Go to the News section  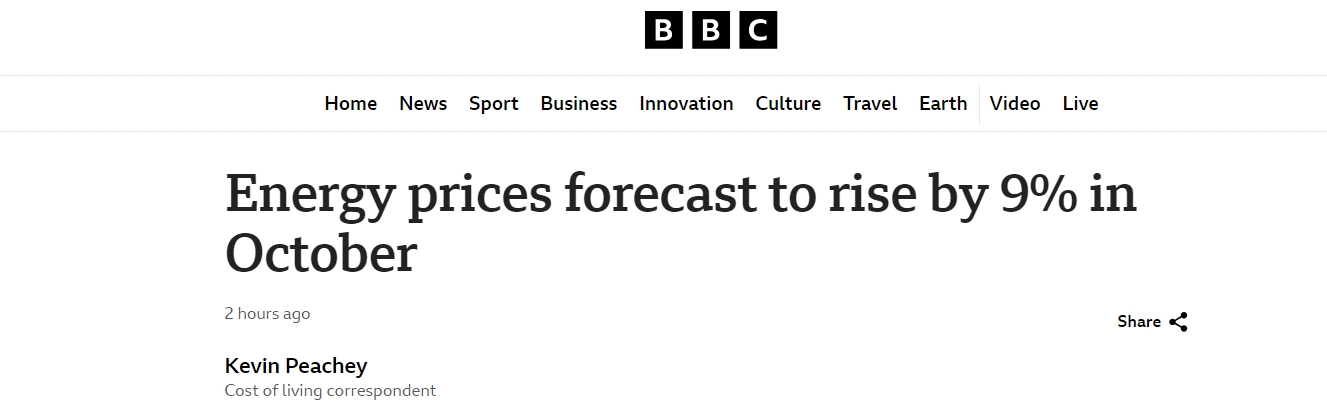point(423,104)
